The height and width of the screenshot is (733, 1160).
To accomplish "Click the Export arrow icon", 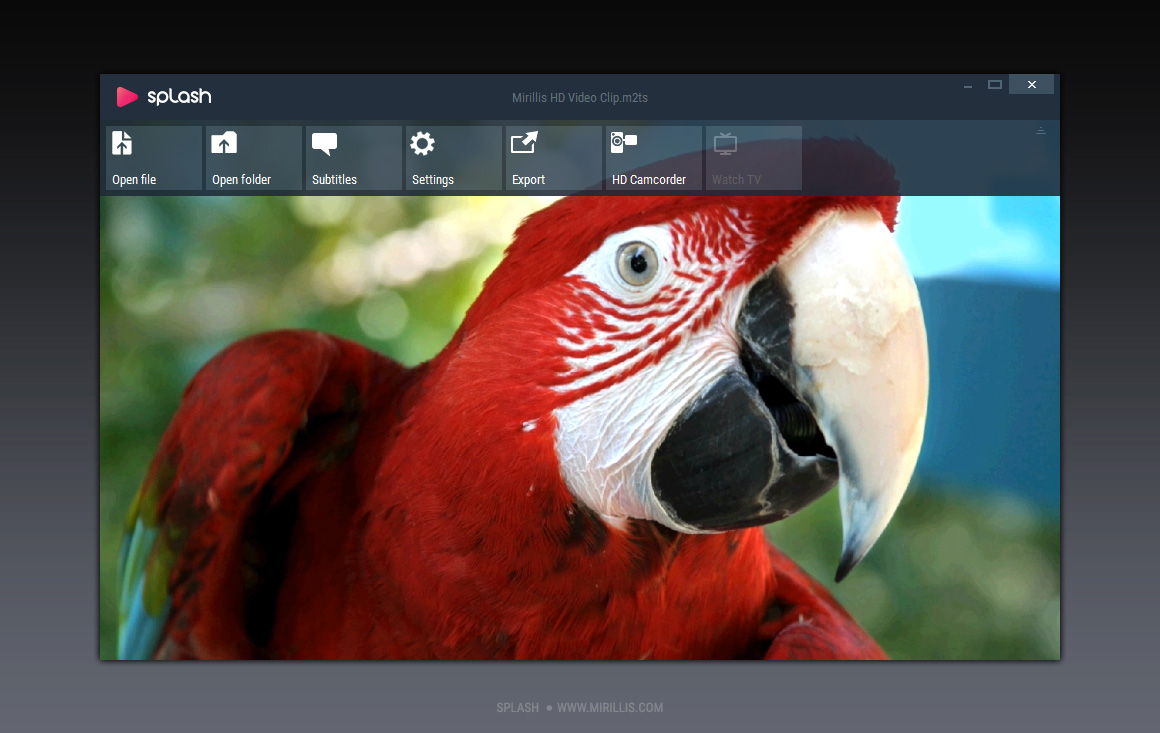I will tap(524, 143).
